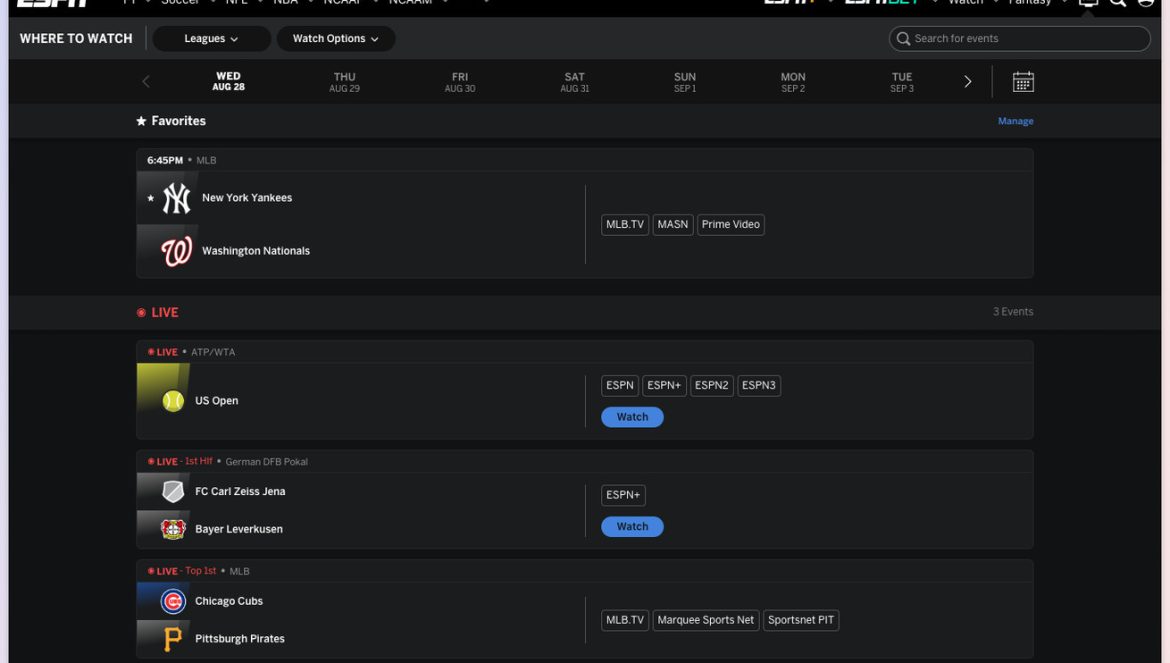Choose ESPN2 channel for US Open
The height and width of the screenshot is (663, 1170).
click(711, 386)
